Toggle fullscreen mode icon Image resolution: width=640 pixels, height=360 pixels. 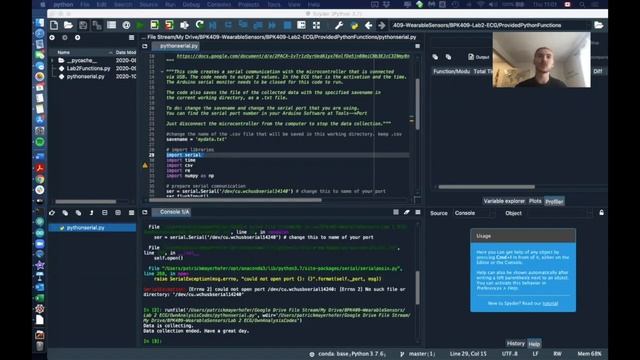[316, 25]
